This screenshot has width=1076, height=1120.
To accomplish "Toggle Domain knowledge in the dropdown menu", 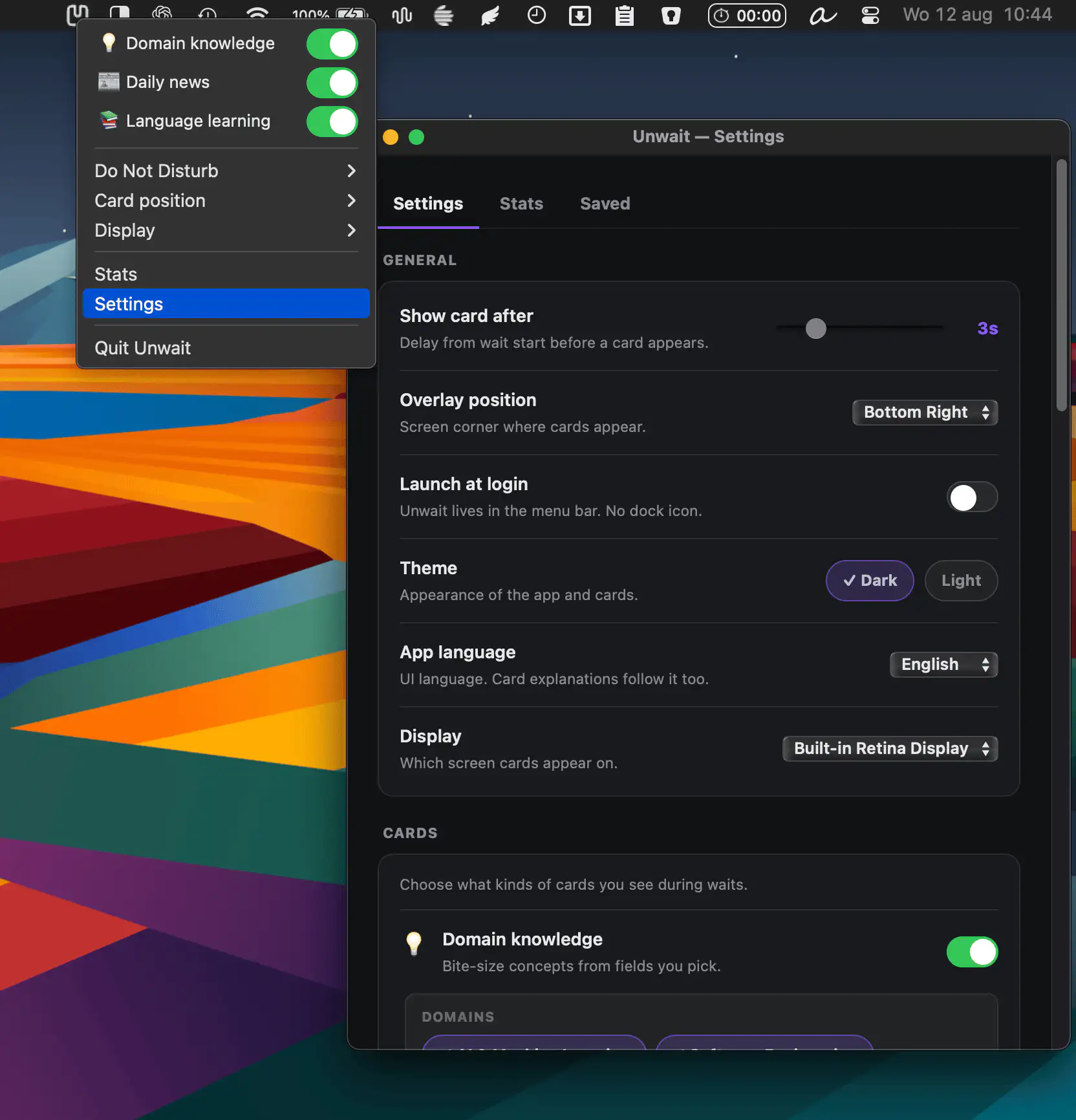I will point(332,44).
